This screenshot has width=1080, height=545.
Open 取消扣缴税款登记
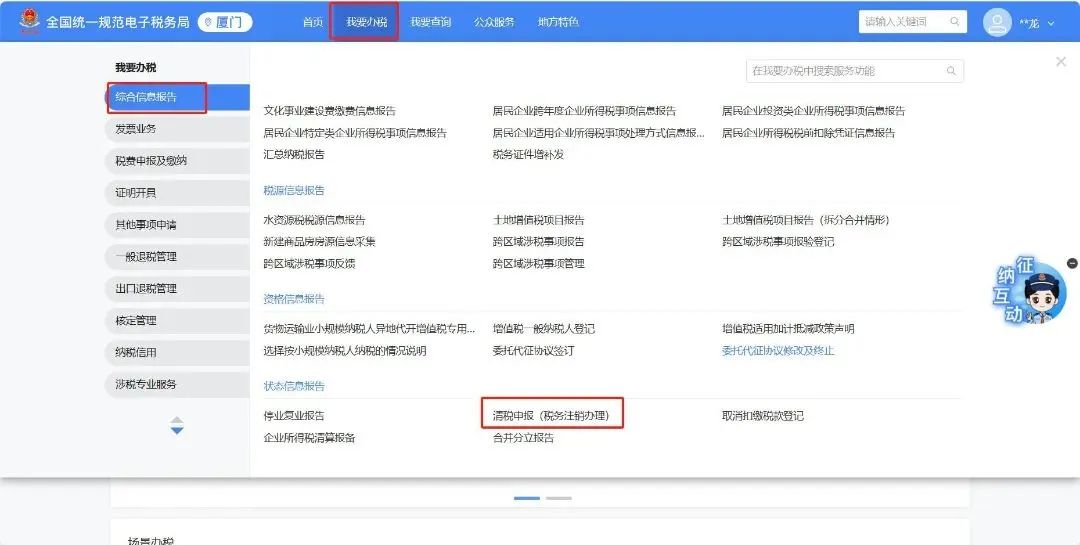(x=762, y=416)
